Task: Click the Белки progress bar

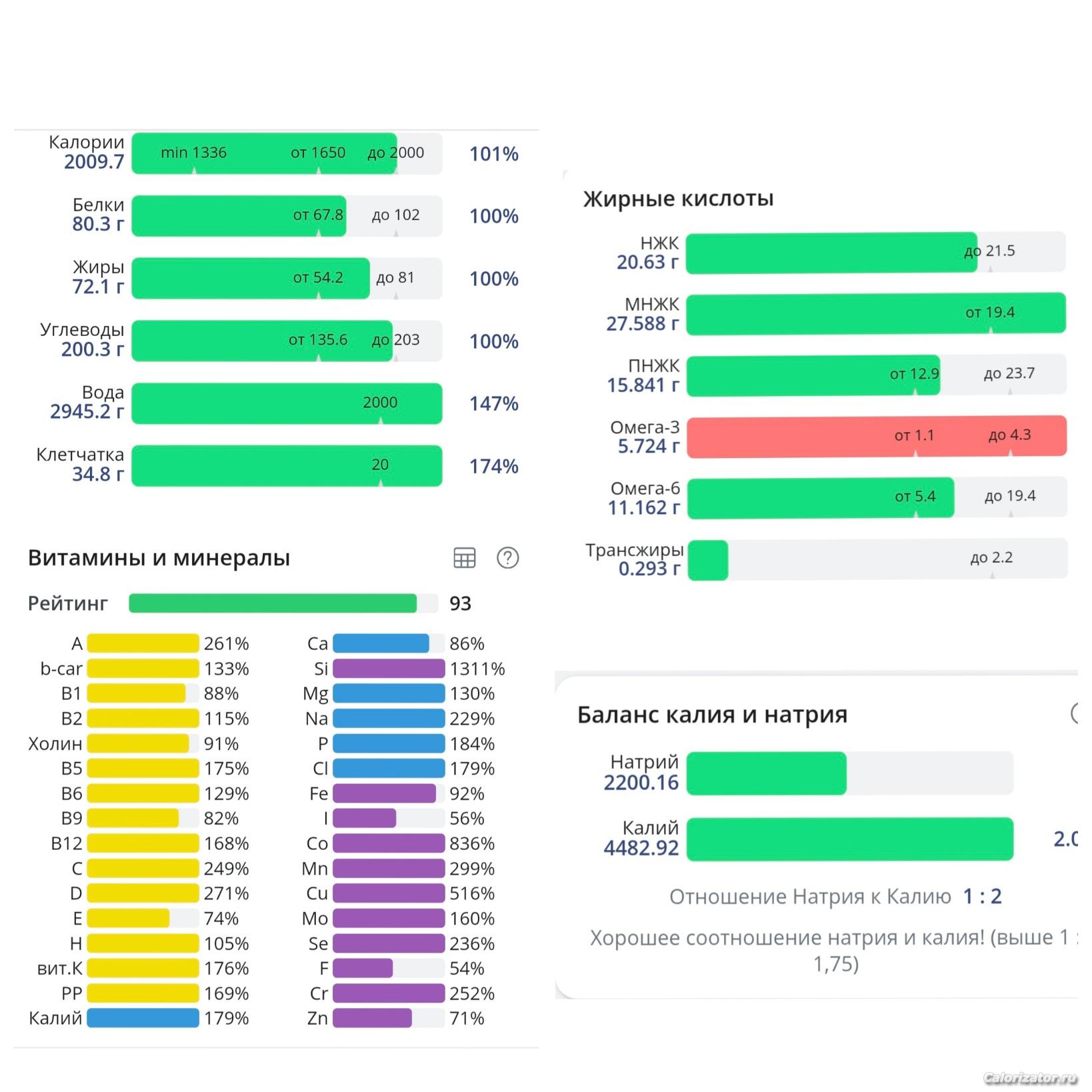Action: pyautogui.click(x=287, y=216)
